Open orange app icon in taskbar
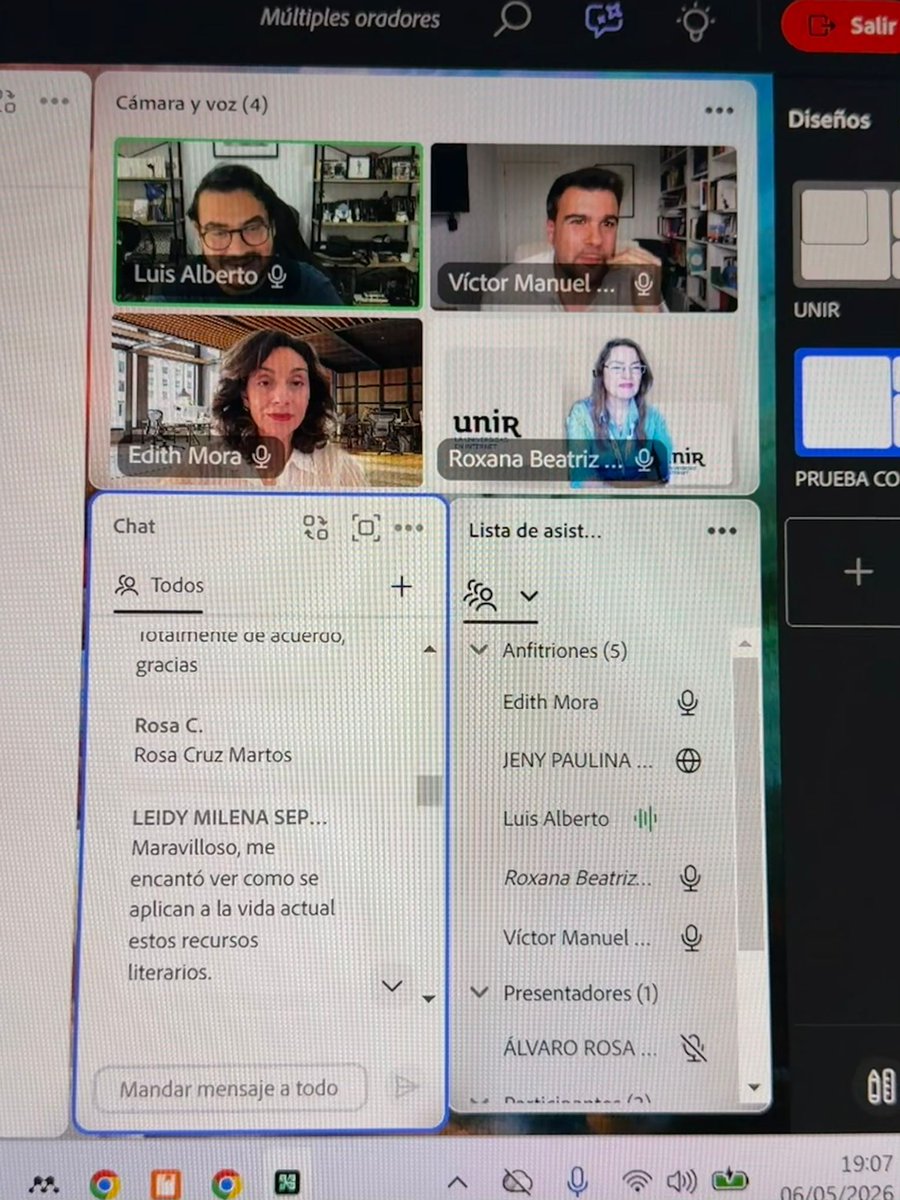 point(166,1185)
